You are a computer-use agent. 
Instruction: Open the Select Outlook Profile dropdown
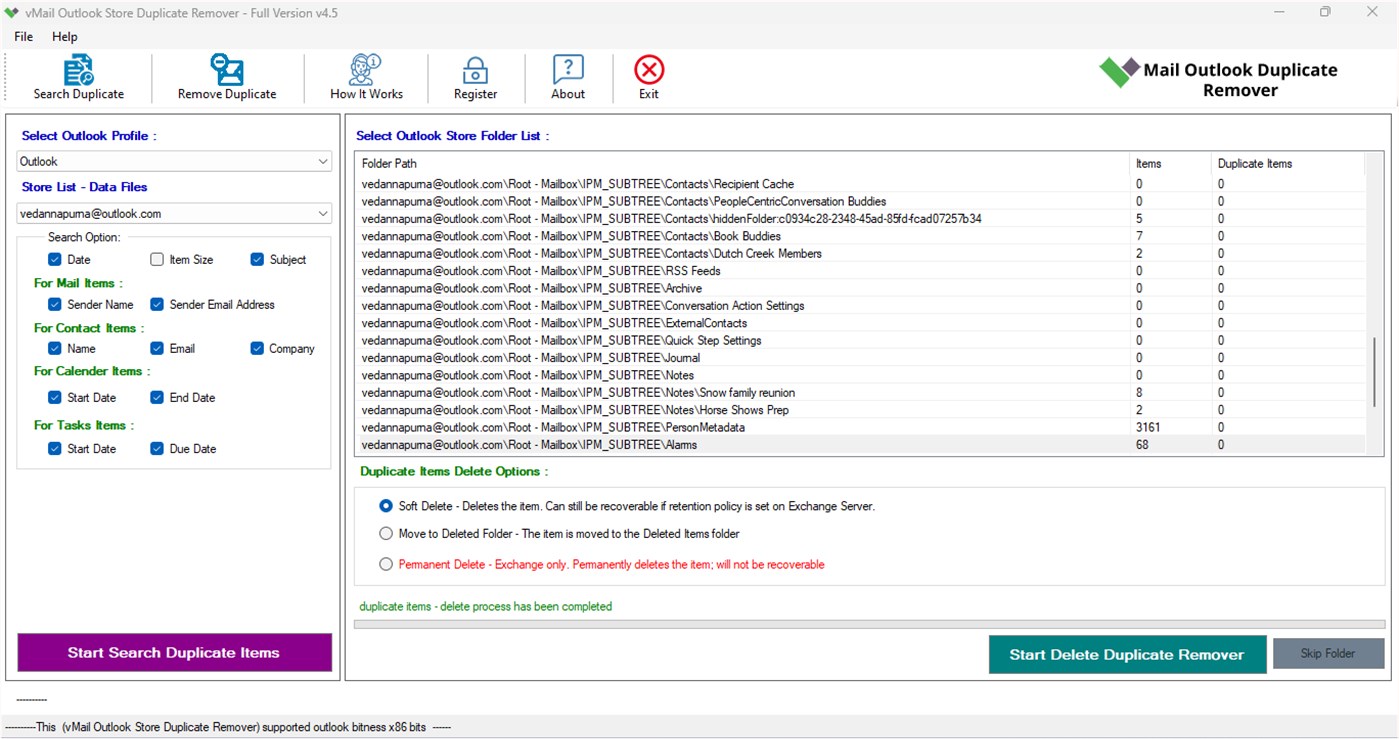(x=324, y=161)
